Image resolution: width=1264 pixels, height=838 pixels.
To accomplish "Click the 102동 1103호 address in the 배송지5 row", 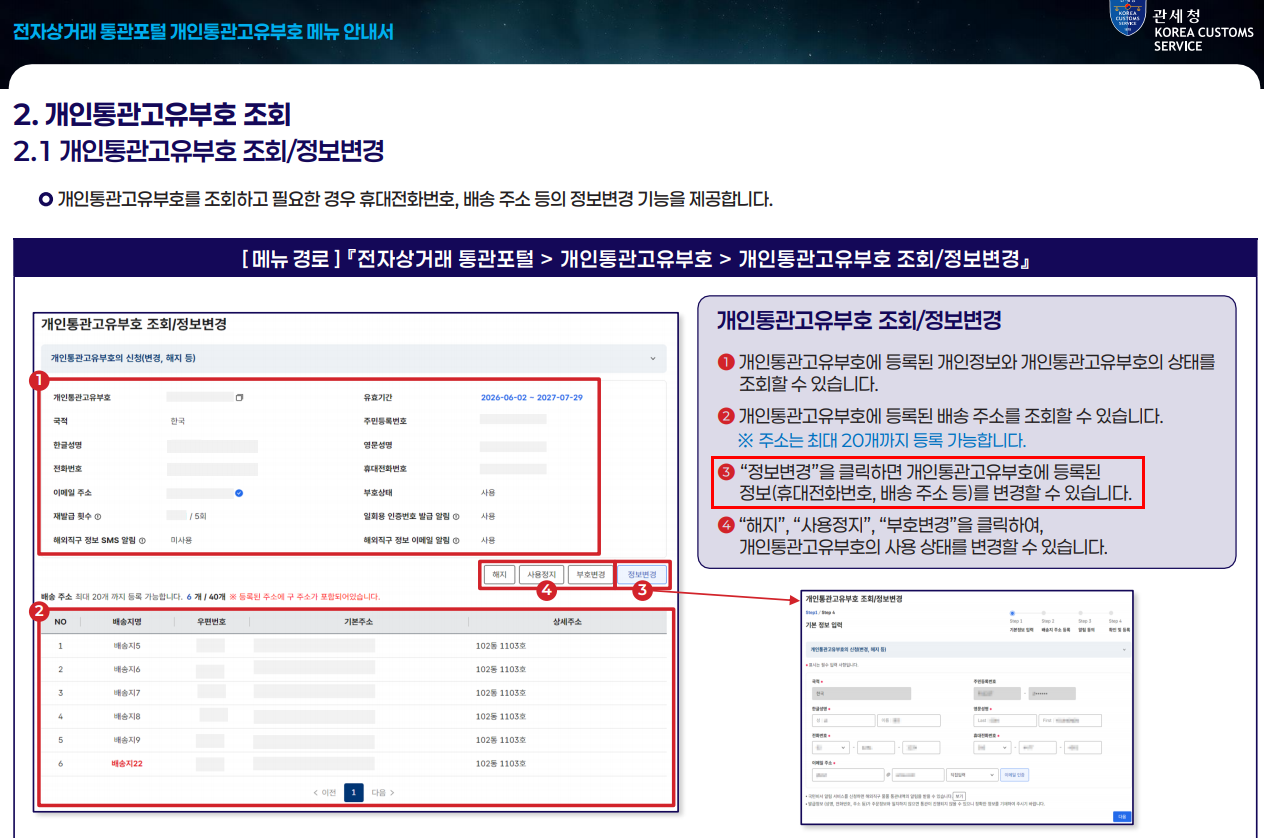I will click(x=500, y=646).
